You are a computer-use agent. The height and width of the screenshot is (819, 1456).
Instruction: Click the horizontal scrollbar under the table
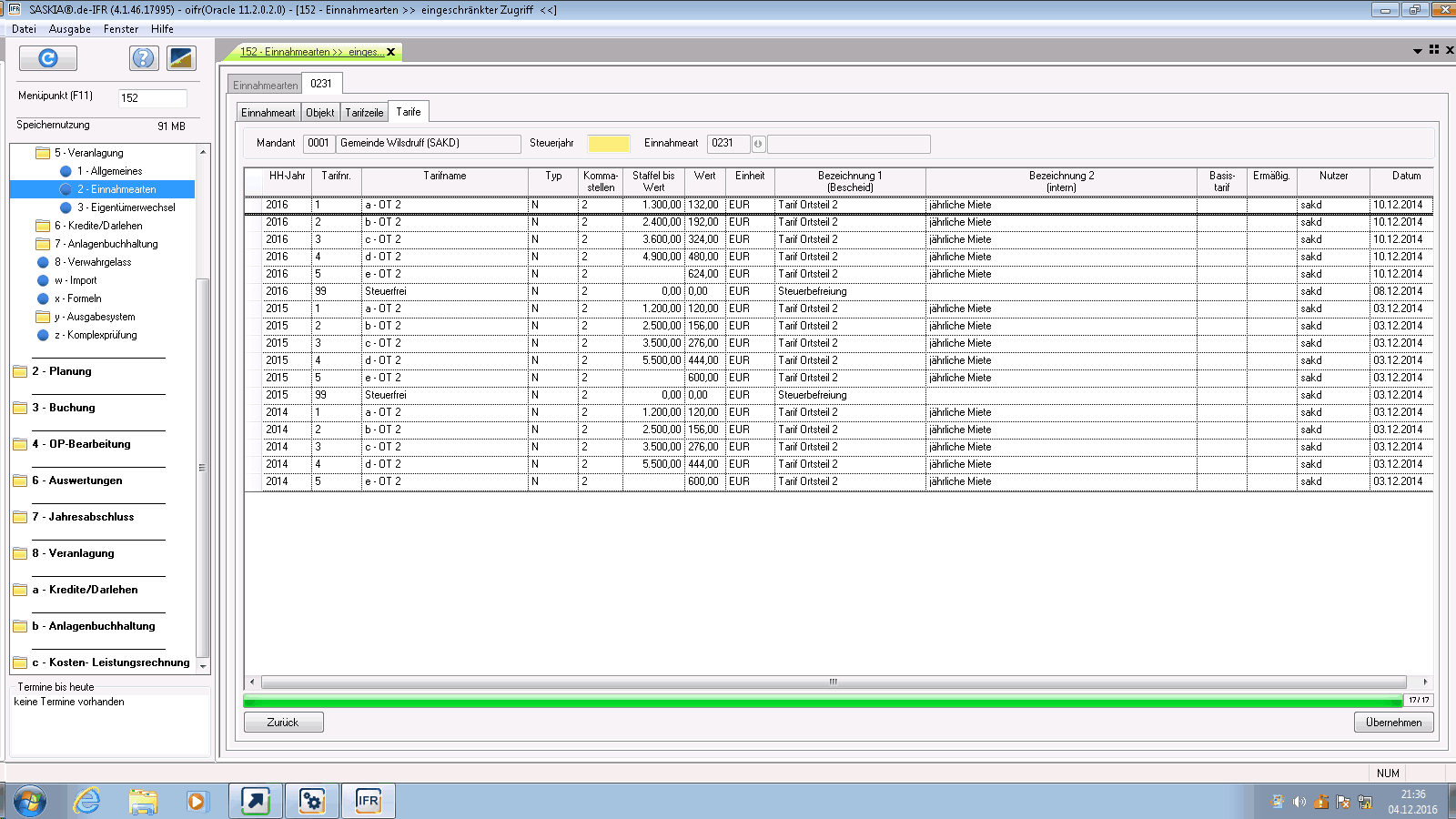[833, 682]
